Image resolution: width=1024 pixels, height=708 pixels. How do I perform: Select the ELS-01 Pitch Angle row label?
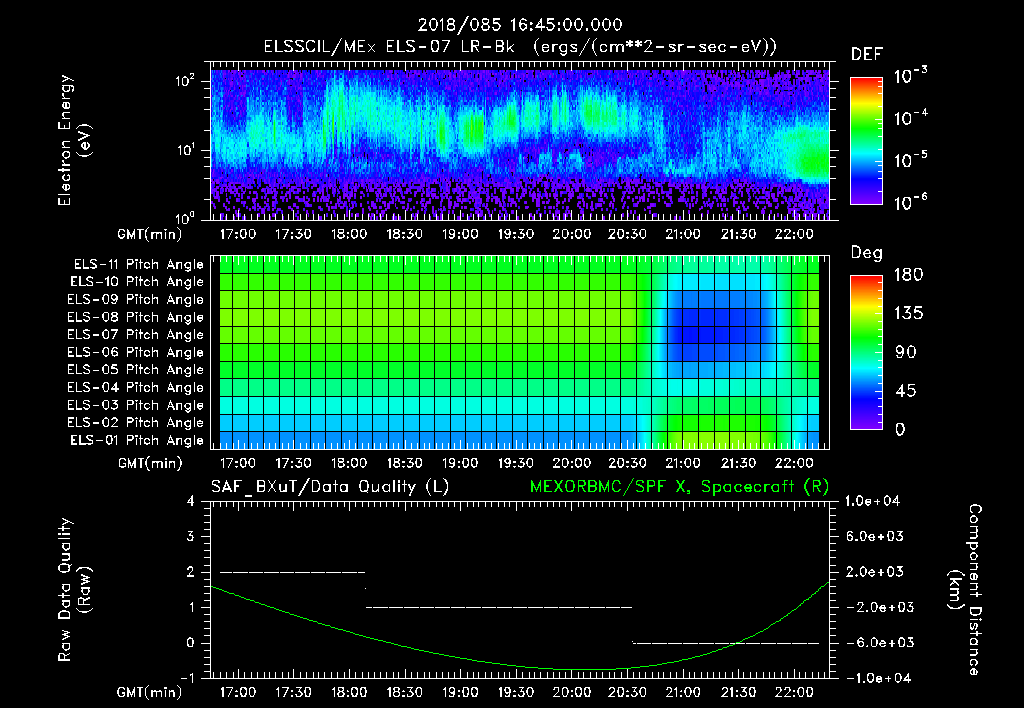point(137,440)
